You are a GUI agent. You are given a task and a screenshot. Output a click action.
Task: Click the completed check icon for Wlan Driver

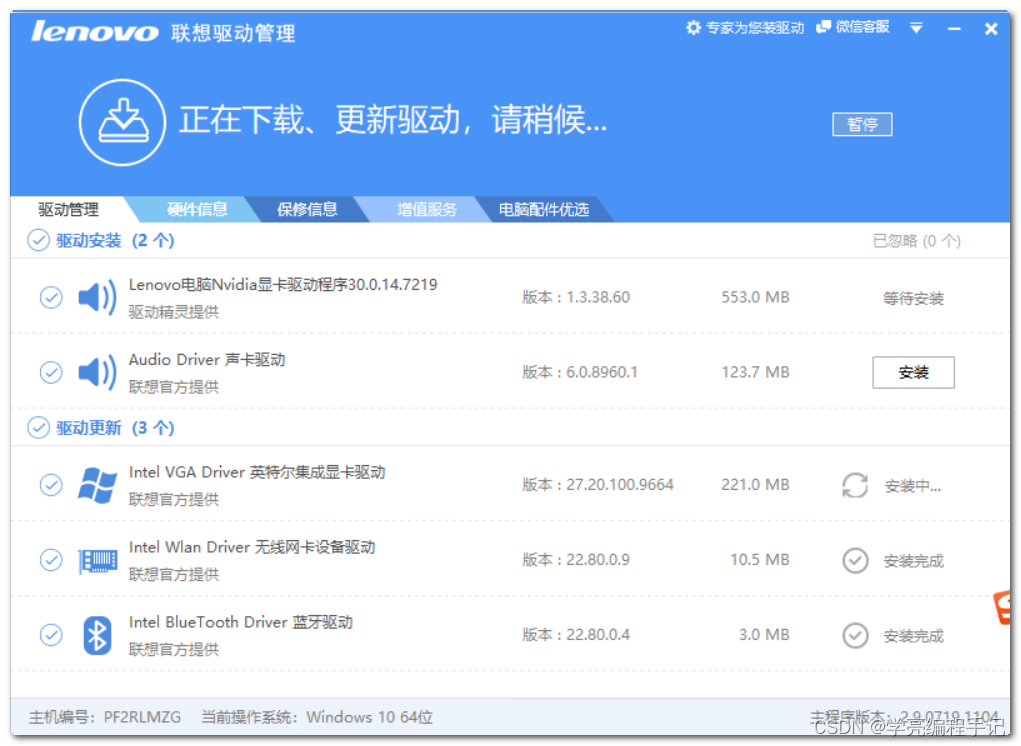[855, 560]
